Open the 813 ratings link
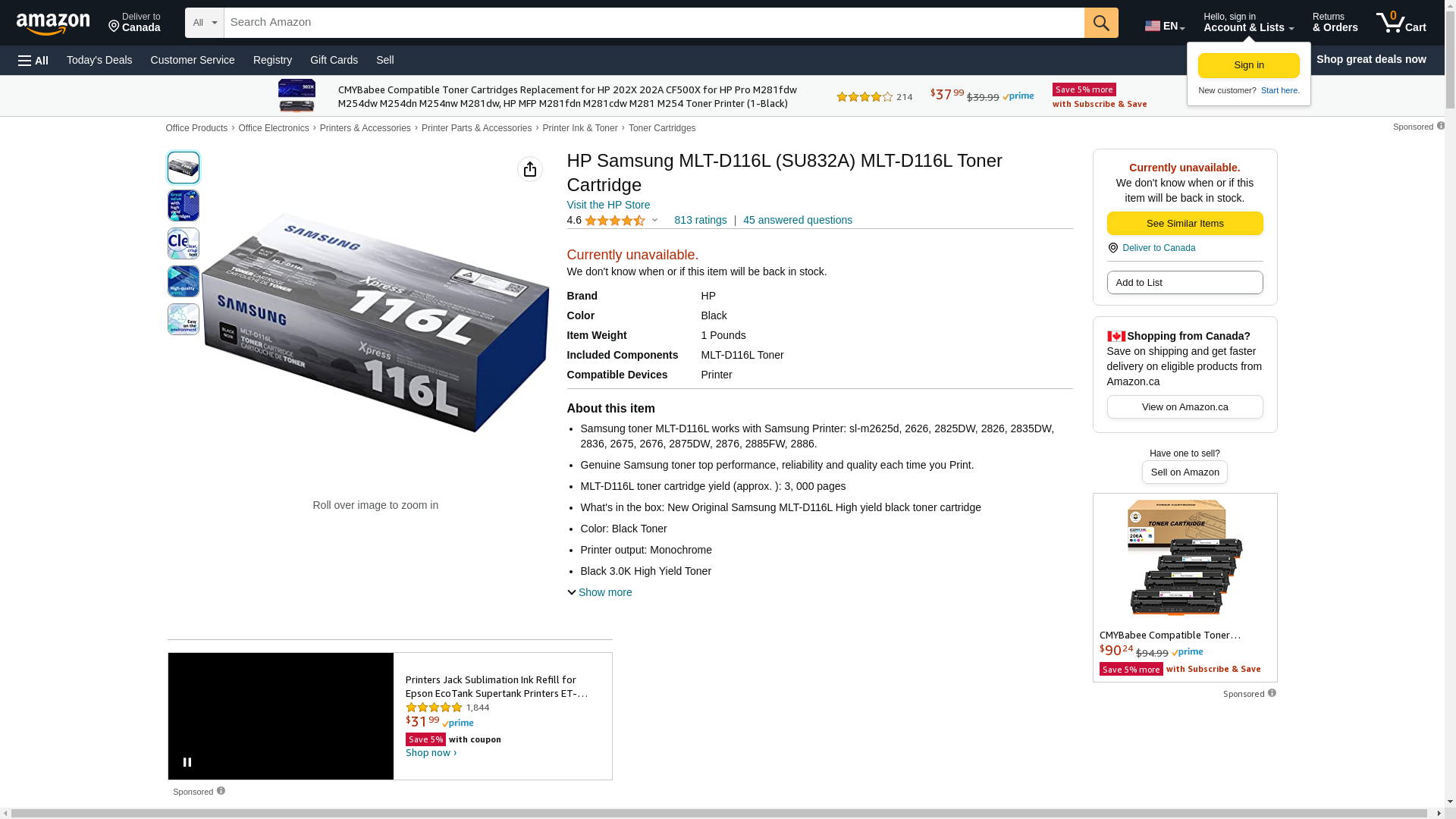 [x=700, y=220]
